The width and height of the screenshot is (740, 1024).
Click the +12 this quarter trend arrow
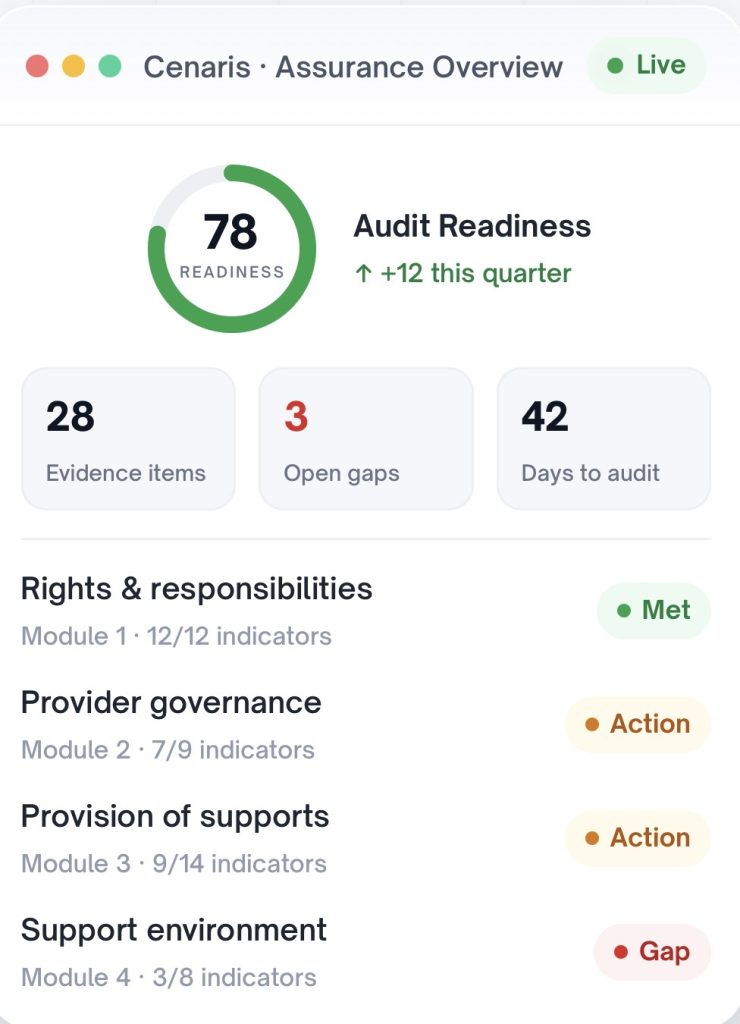363,274
